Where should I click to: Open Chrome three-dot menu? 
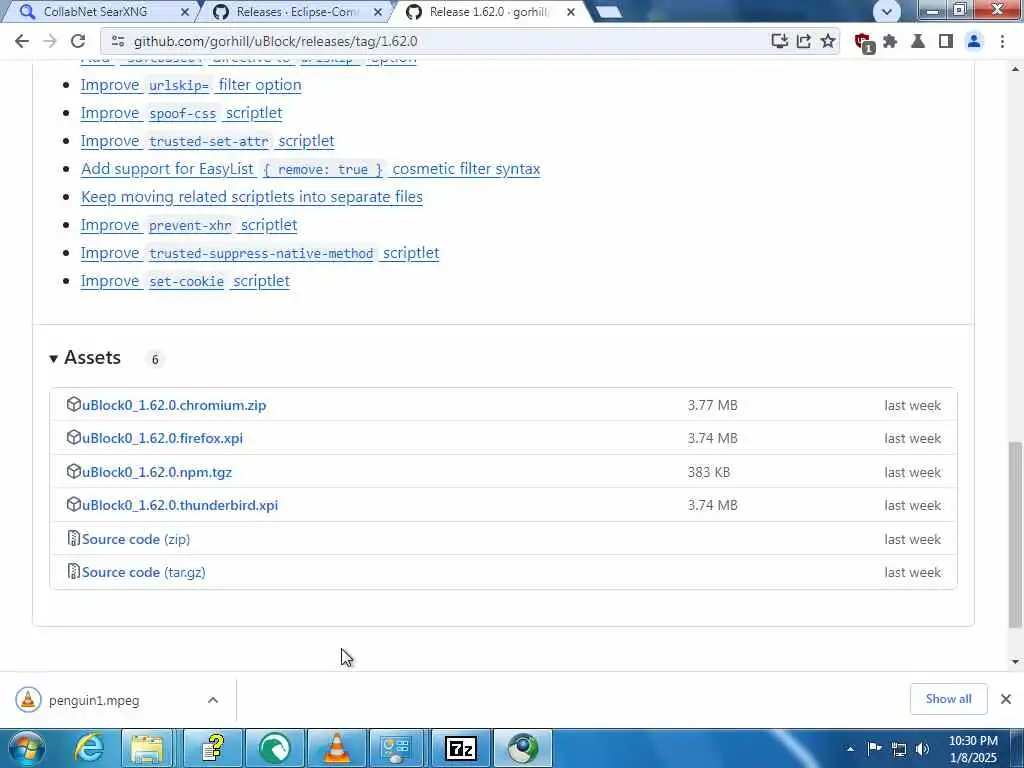coord(1002,41)
